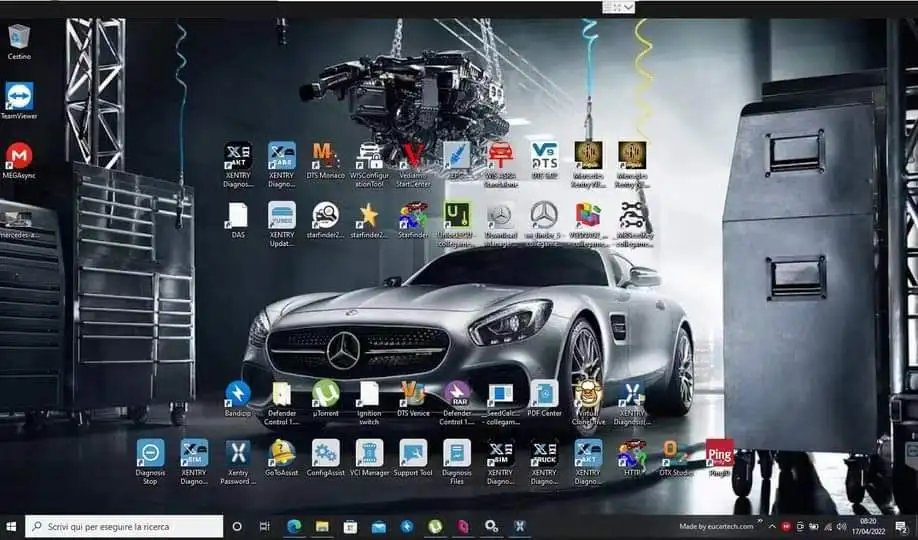Screen dimensions: 918x540
Task: Open starfinder magnifier car icon
Action: click(326, 220)
